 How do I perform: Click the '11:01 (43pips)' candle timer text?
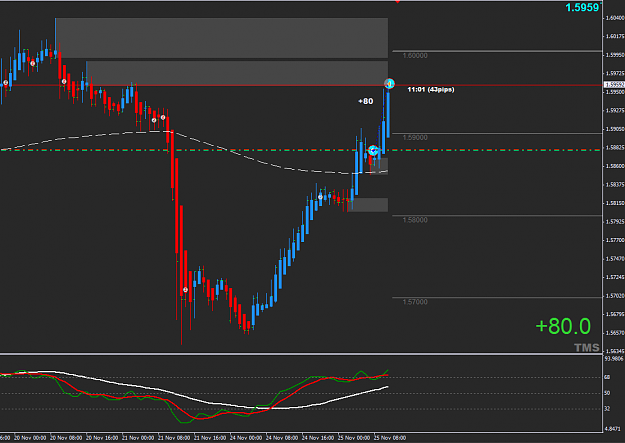click(430, 89)
